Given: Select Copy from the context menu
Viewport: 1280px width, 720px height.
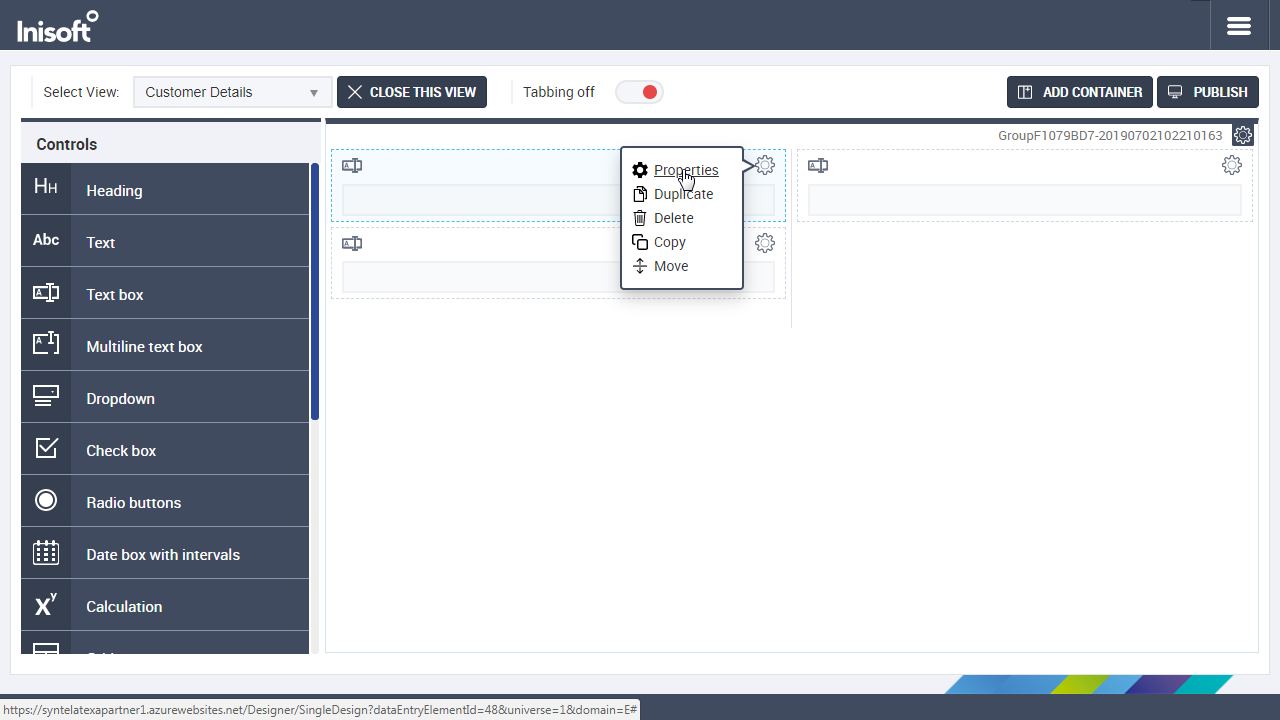Looking at the screenshot, I should coord(669,242).
